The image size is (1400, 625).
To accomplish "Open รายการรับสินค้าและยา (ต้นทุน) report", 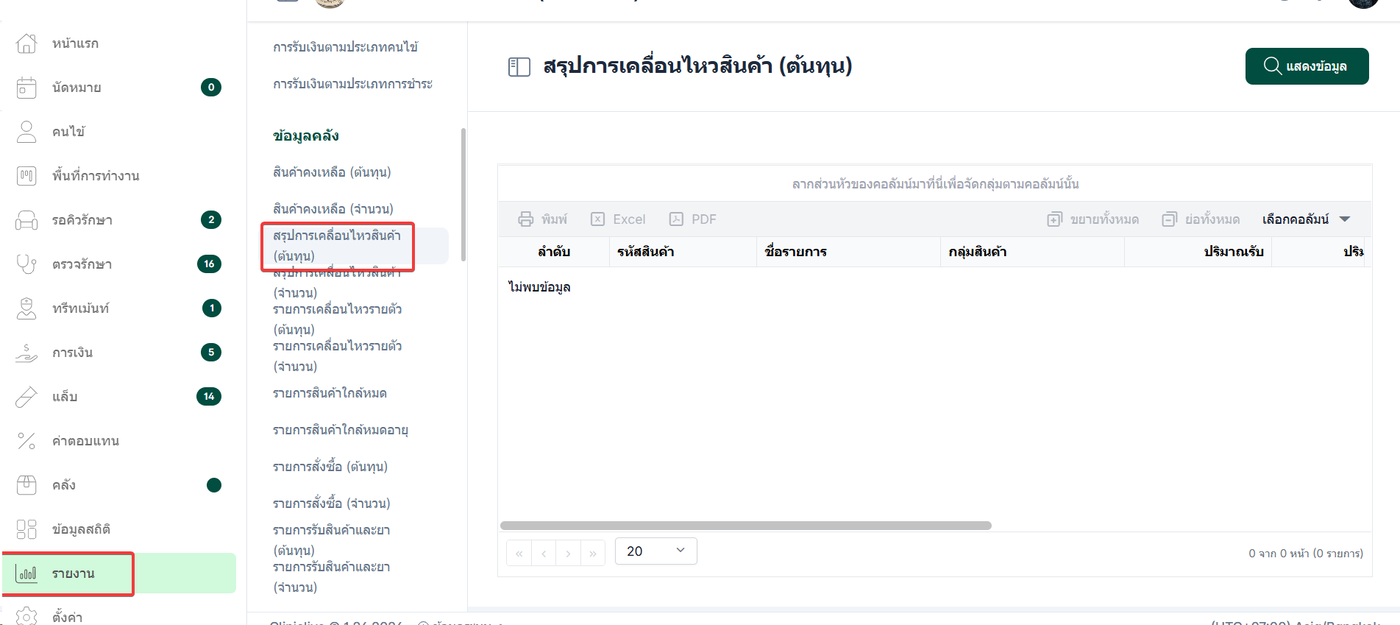I will (331, 540).
